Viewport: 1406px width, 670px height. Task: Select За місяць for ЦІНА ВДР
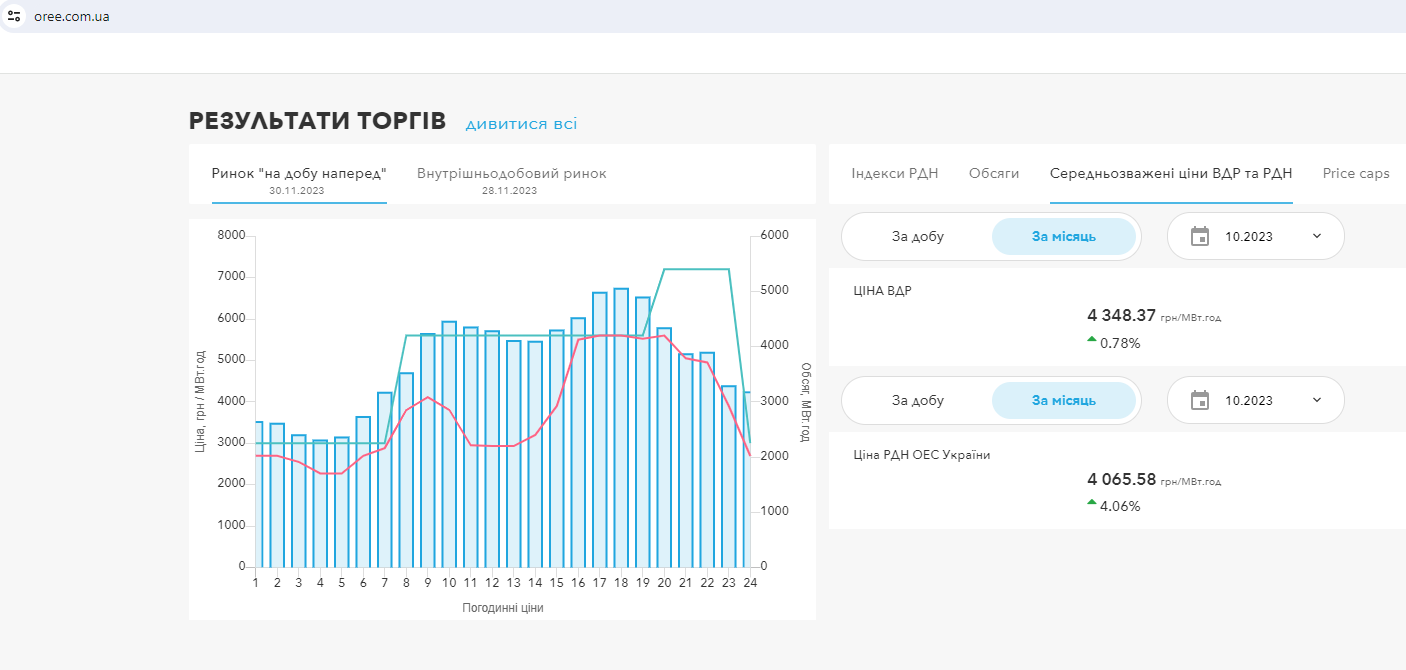[1063, 237]
